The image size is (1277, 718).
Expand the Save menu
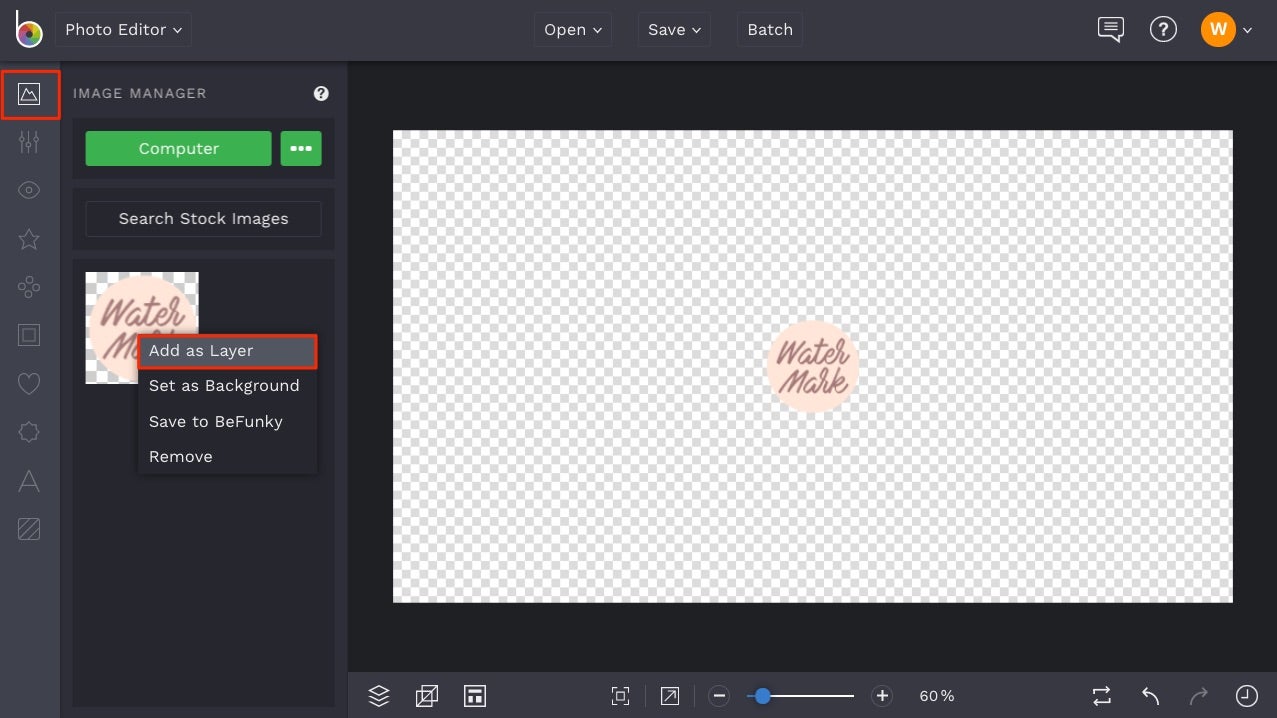click(673, 29)
